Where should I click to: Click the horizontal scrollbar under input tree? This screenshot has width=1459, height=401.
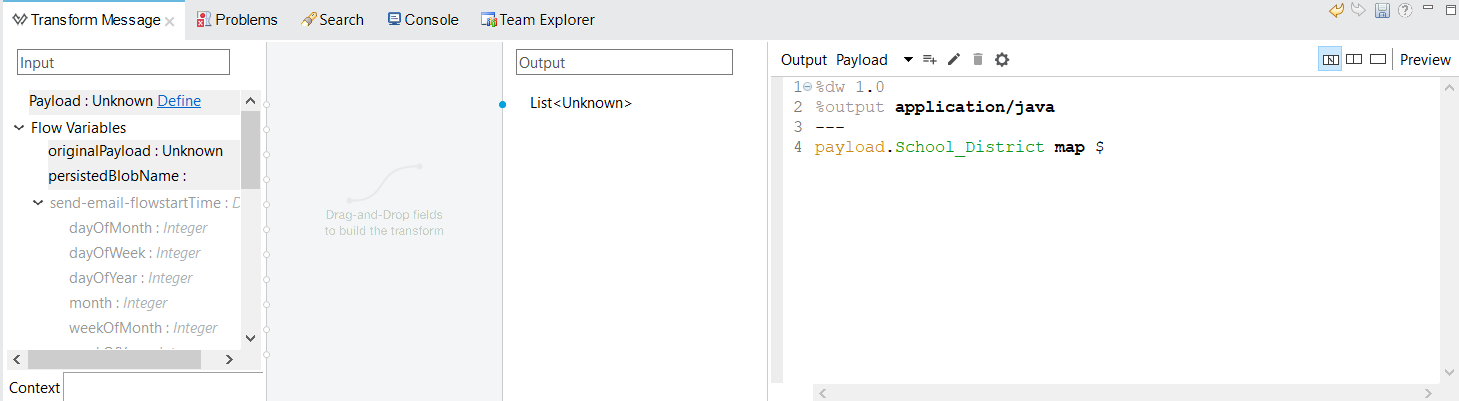(114, 359)
